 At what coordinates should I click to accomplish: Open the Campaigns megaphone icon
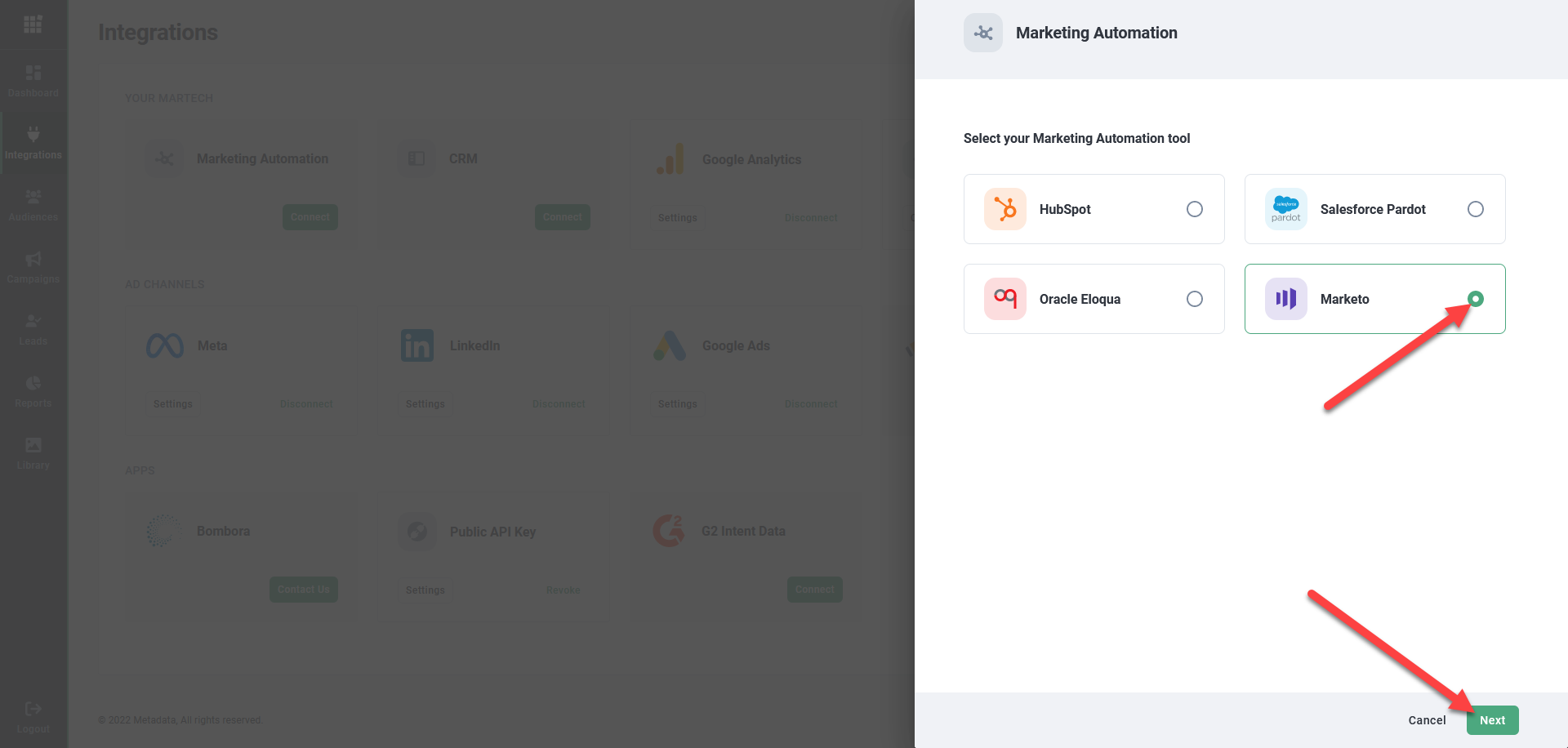point(33,259)
